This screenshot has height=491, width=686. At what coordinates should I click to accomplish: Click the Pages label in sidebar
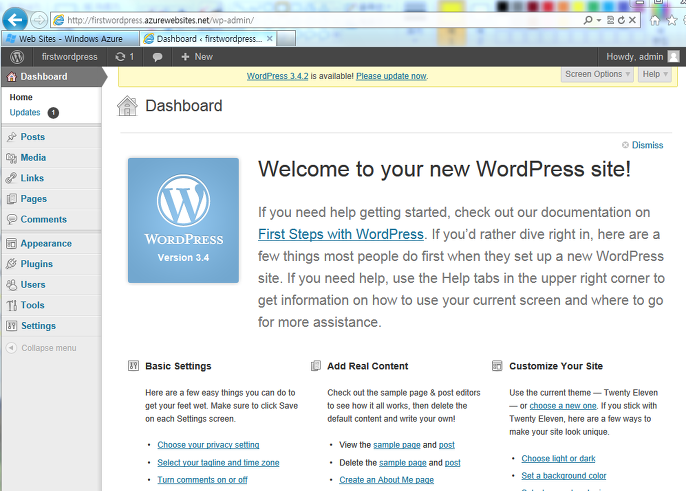(x=34, y=199)
